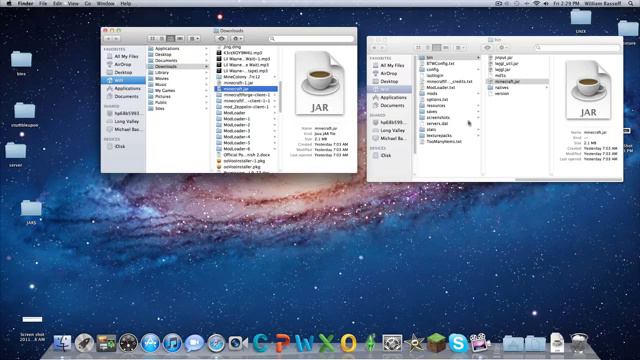
Task: Expand resources folder in bin window
Action: coord(478,105)
